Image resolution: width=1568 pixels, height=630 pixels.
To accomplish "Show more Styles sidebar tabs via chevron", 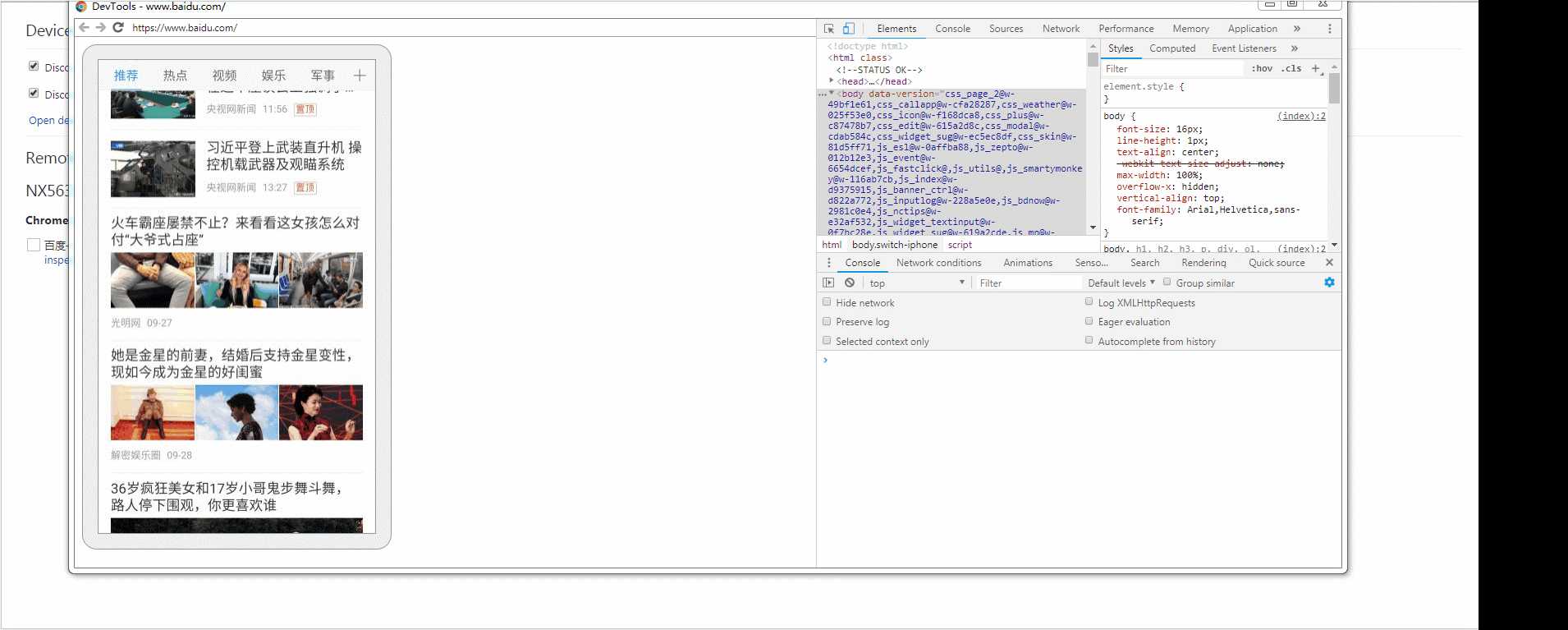I will [x=1295, y=48].
